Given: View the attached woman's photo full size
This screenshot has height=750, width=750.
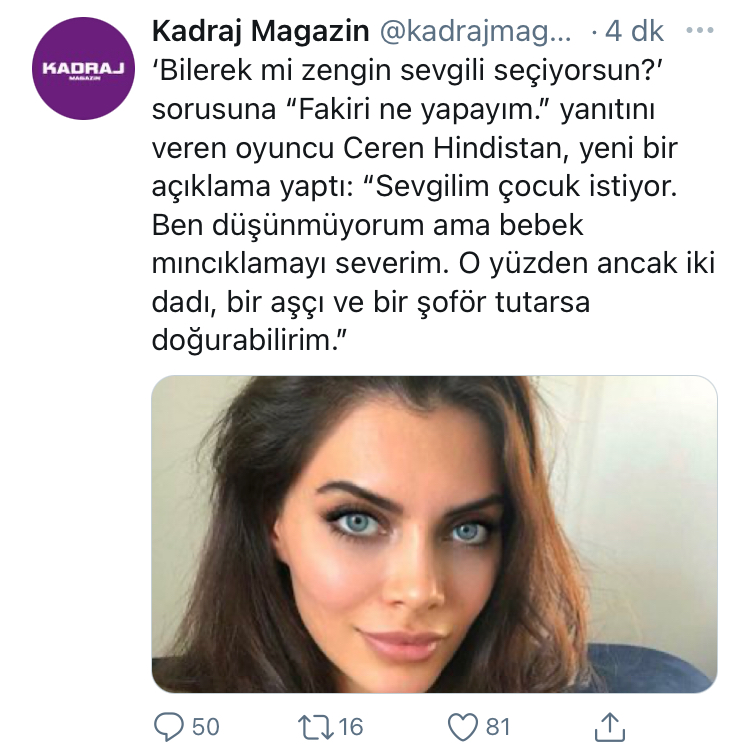Looking at the screenshot, I should point(434,534).
